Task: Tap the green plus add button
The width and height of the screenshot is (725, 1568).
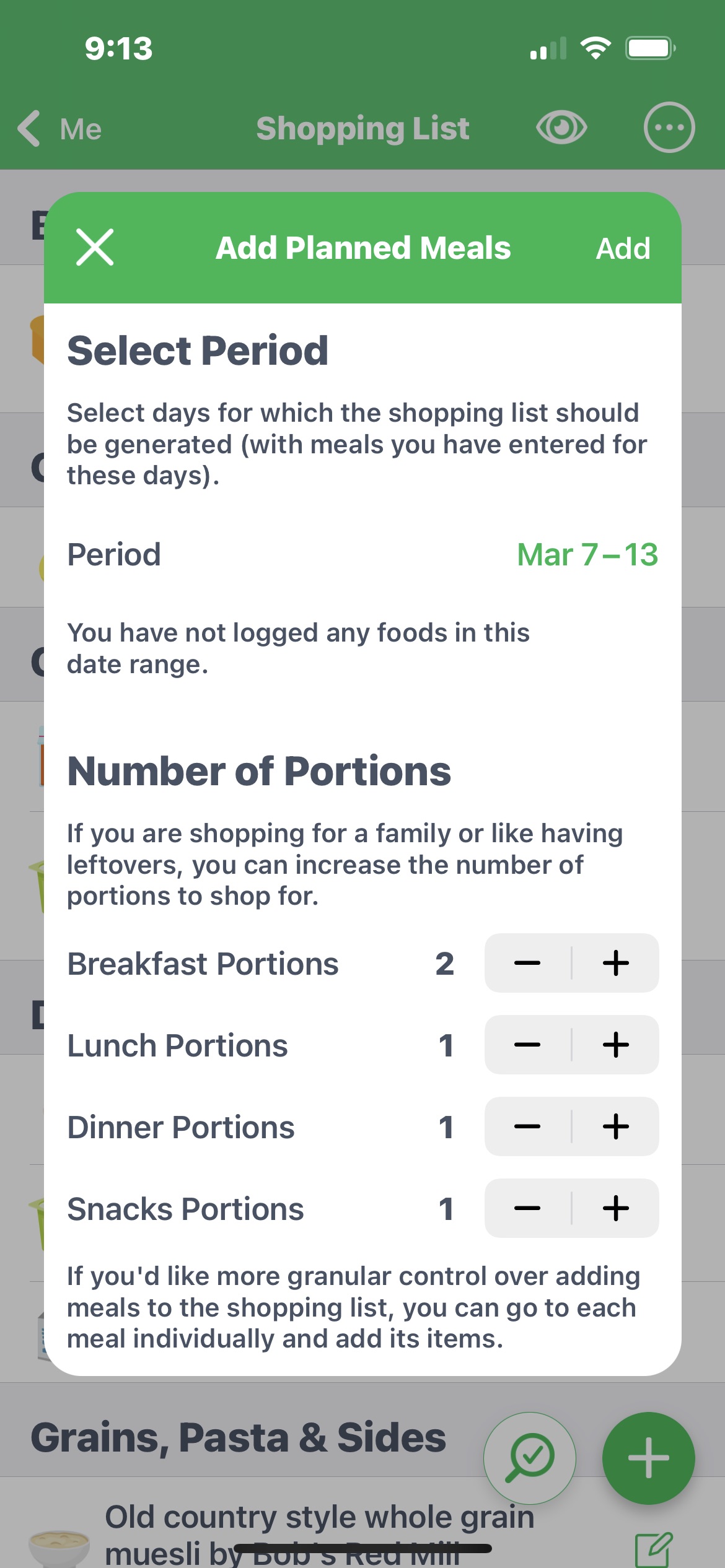Action: click(648, 1458)
